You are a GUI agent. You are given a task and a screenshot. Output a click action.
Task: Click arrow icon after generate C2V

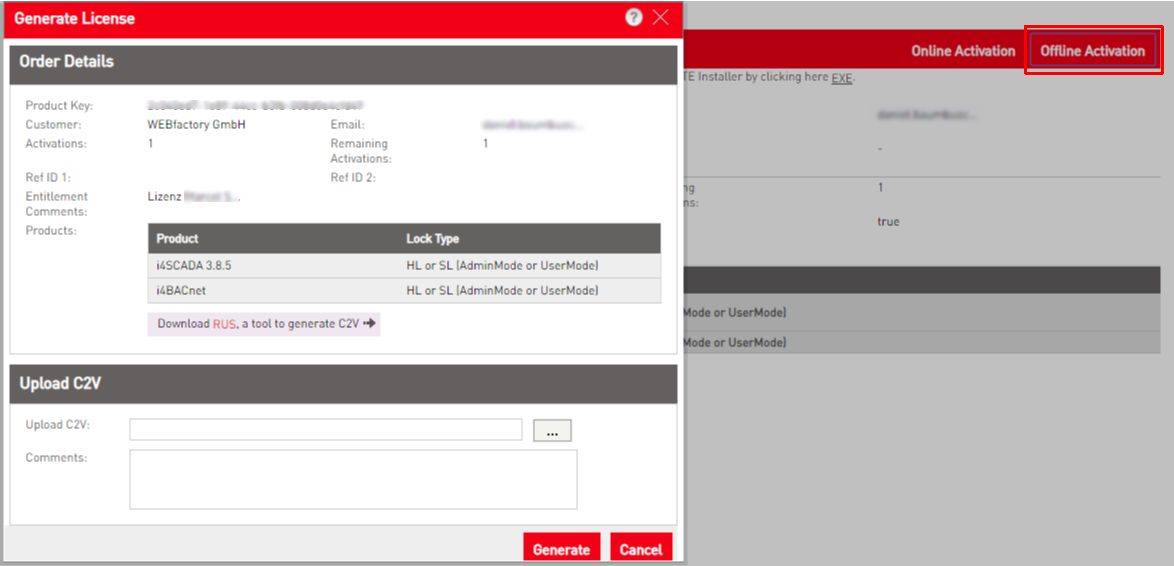click(x=369, y=323)
